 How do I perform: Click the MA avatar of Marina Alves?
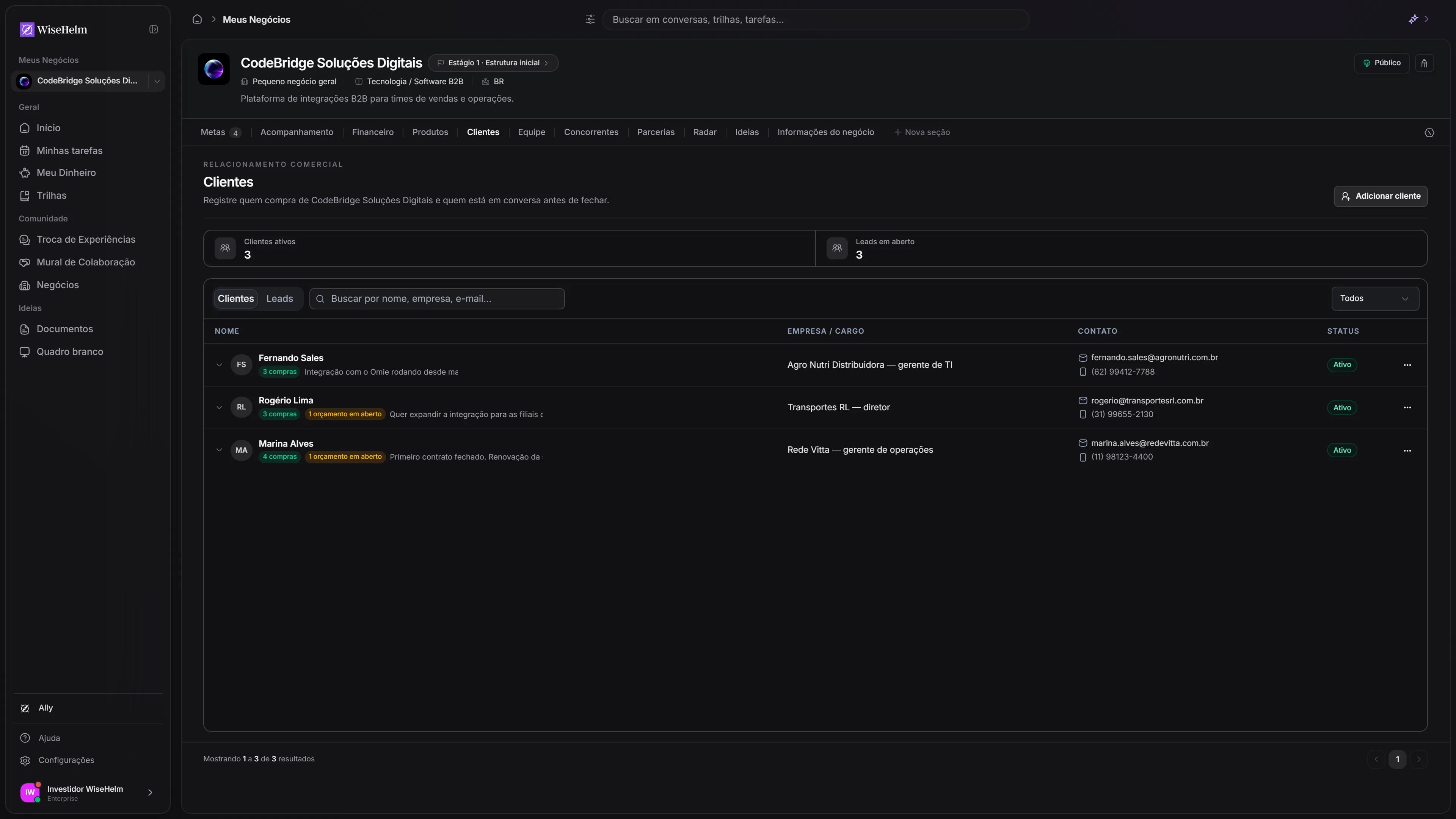(x=242, y=450)
